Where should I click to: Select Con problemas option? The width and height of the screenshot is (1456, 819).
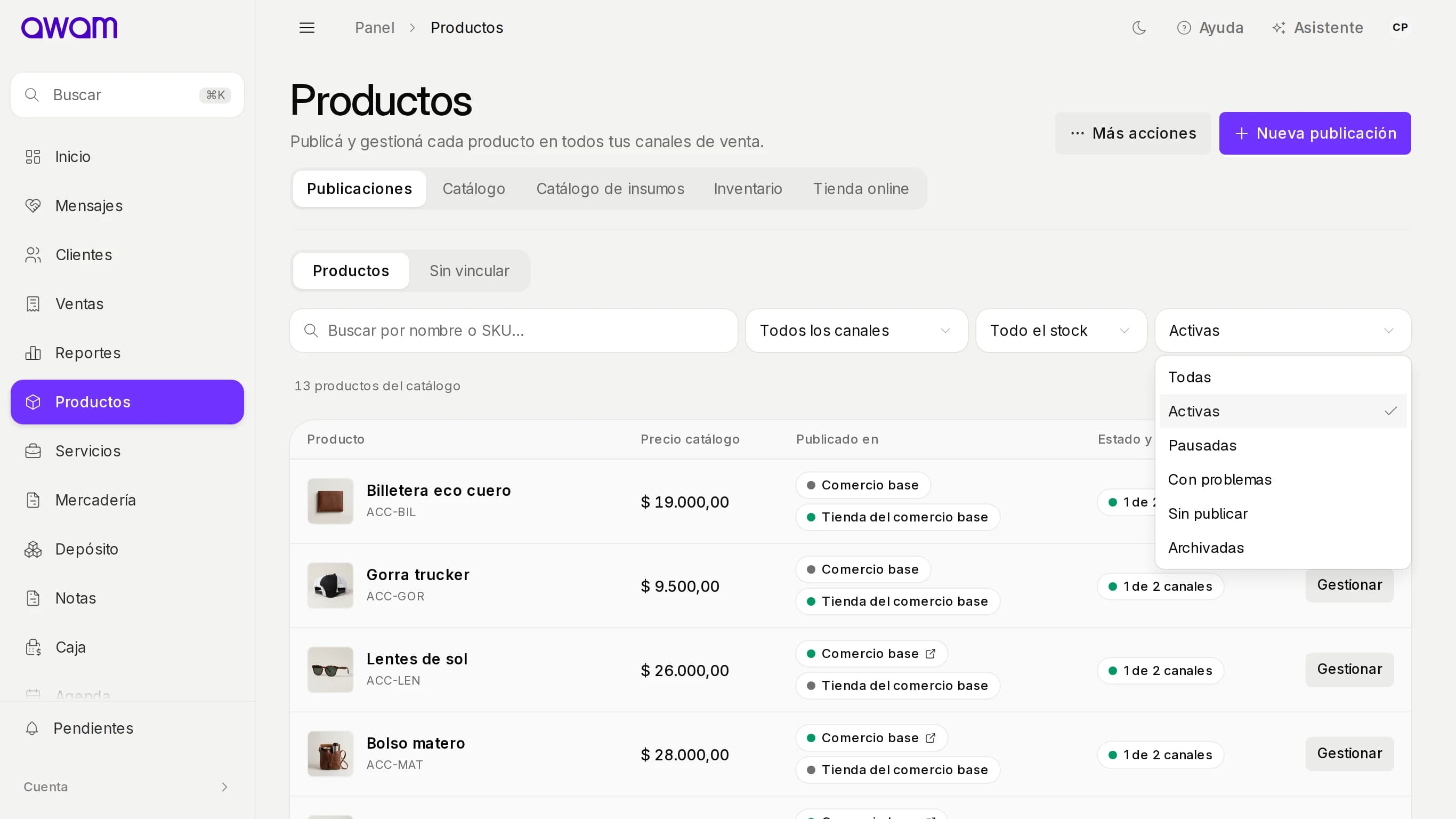click(x=1282, y=480)
